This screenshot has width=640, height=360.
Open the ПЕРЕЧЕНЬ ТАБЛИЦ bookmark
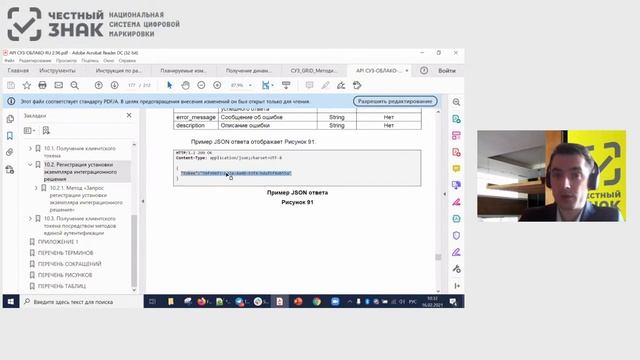click(62, 286)
